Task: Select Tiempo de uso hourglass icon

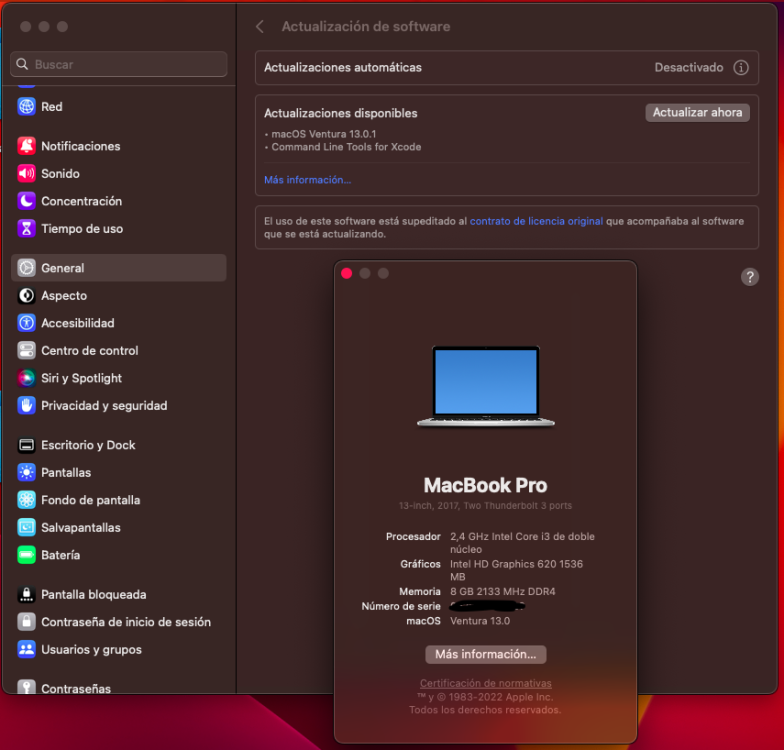Action: pyautogui.click(x=26, y=228)
